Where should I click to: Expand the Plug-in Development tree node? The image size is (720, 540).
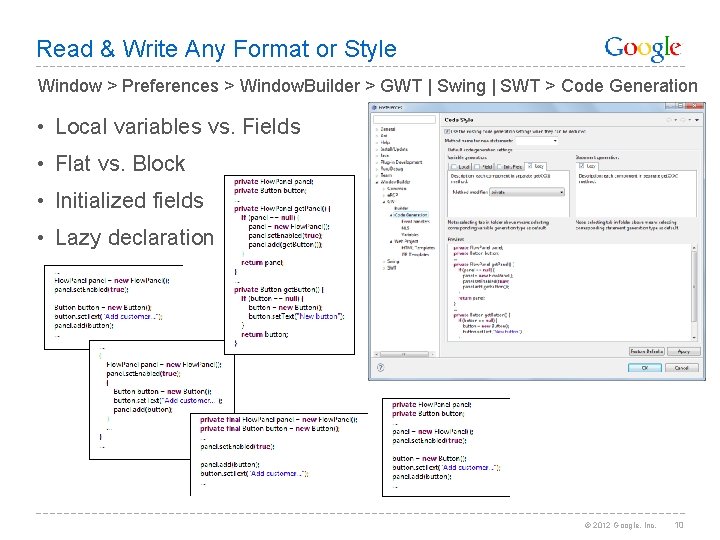click(x=377, y=162)
